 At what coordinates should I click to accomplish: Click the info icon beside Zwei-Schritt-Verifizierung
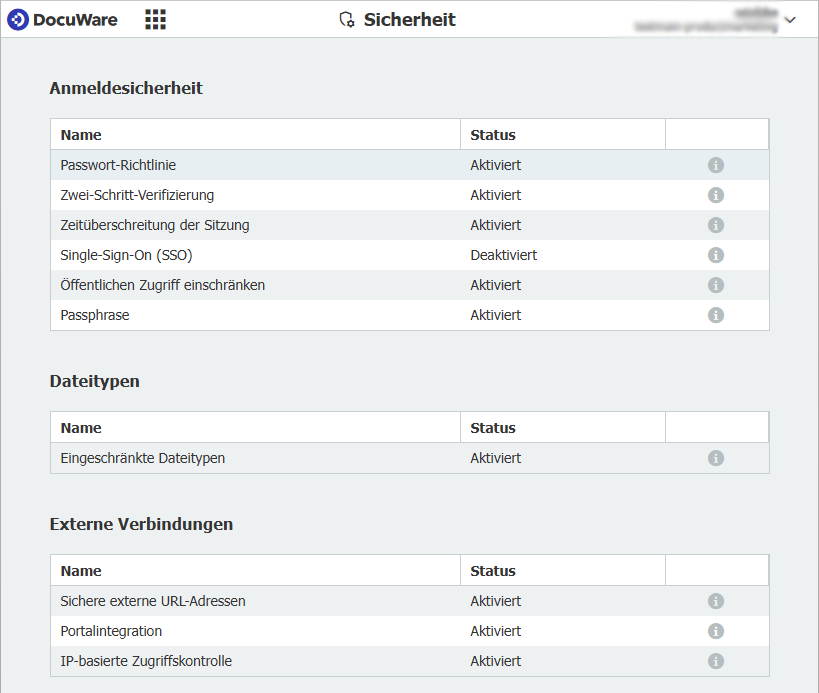[x=716, y=195]
